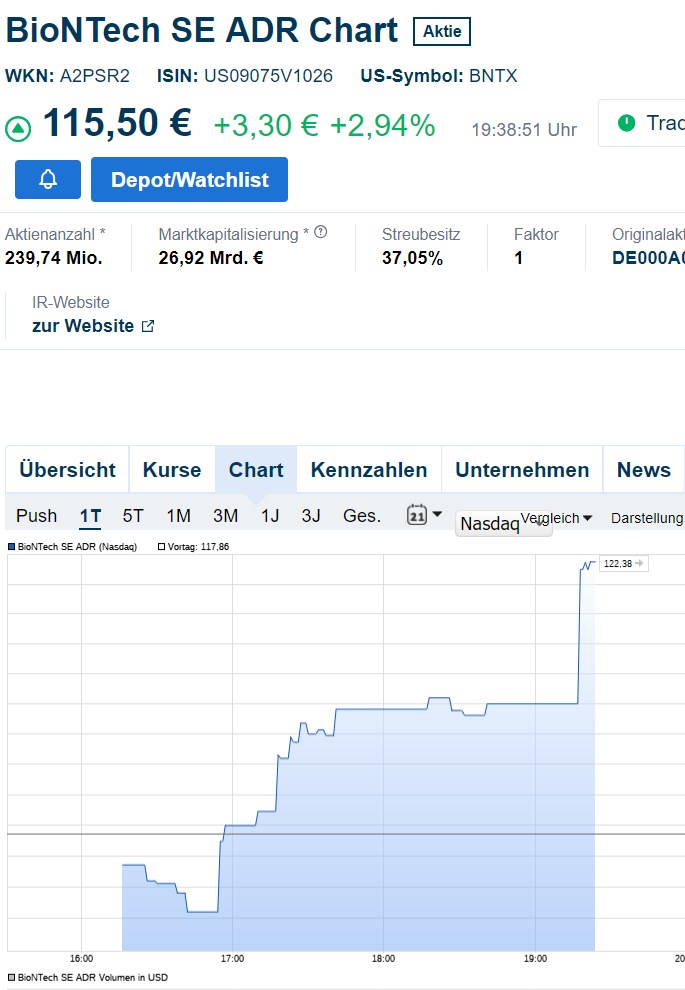Click the market cap info question icon
The height and width of the screenshot is (990, 685).
[321, 232]
